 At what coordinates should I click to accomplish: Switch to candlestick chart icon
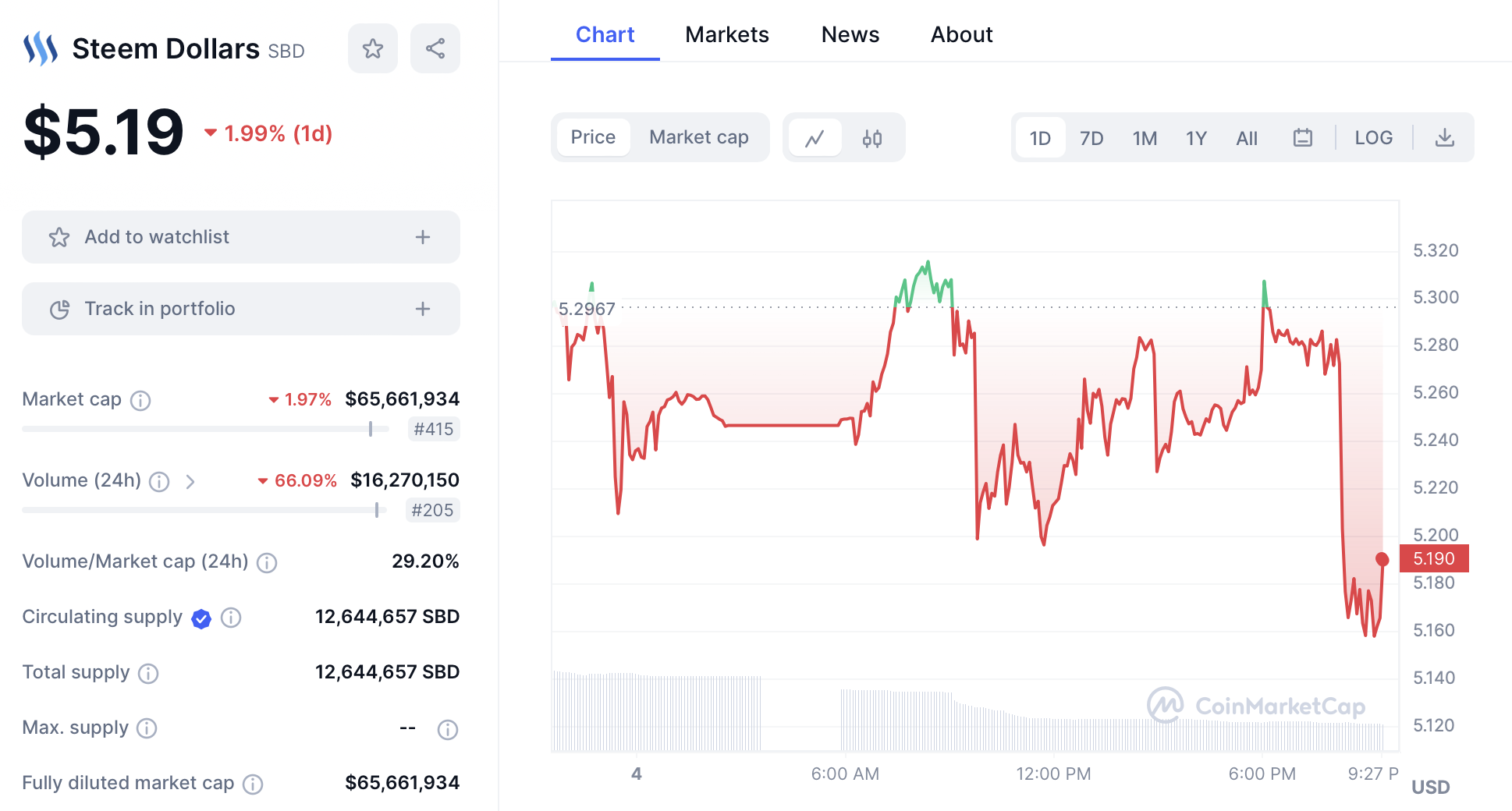(872, 138)
